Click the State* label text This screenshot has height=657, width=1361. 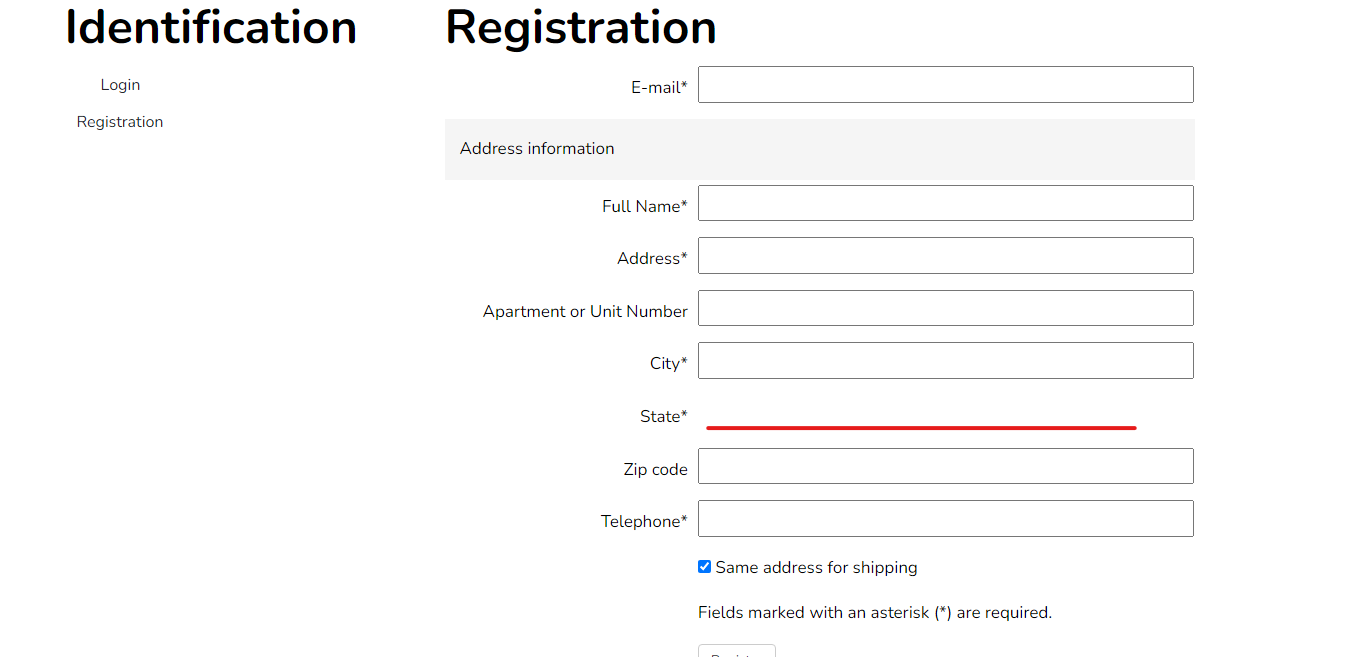tap(663, 416)
